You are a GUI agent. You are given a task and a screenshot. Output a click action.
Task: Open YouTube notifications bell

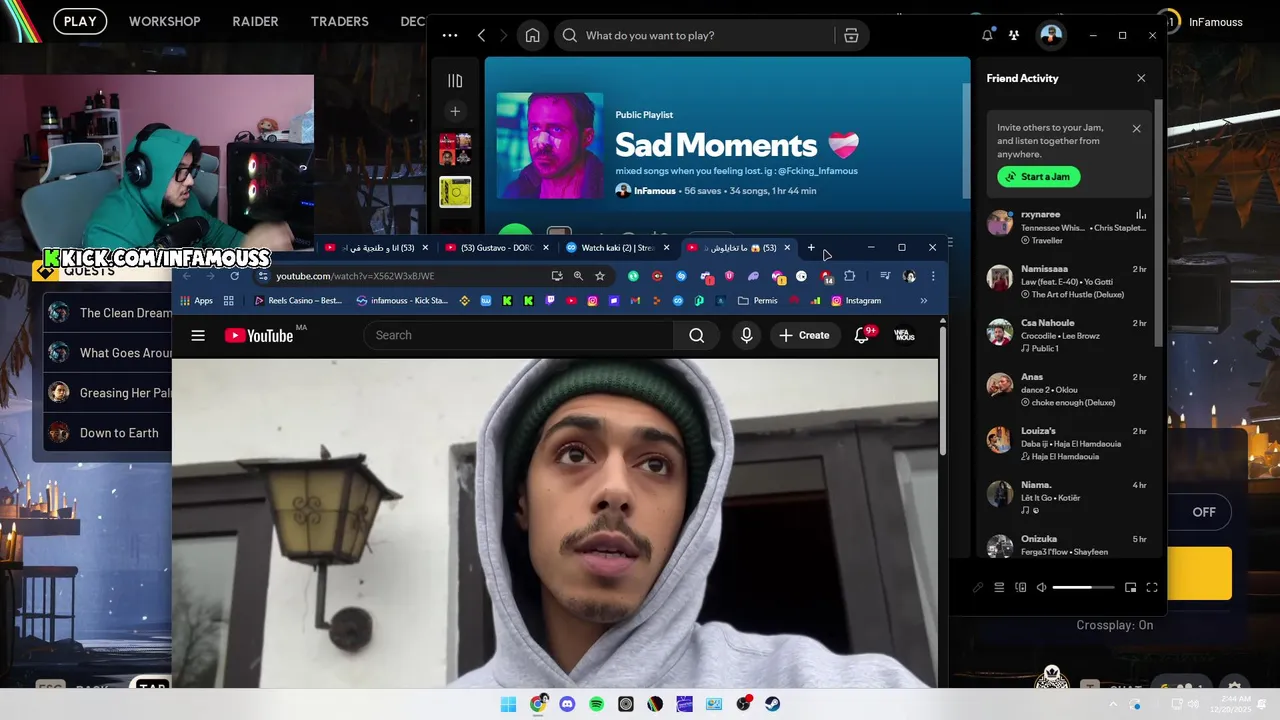click(x=862, y=335)
